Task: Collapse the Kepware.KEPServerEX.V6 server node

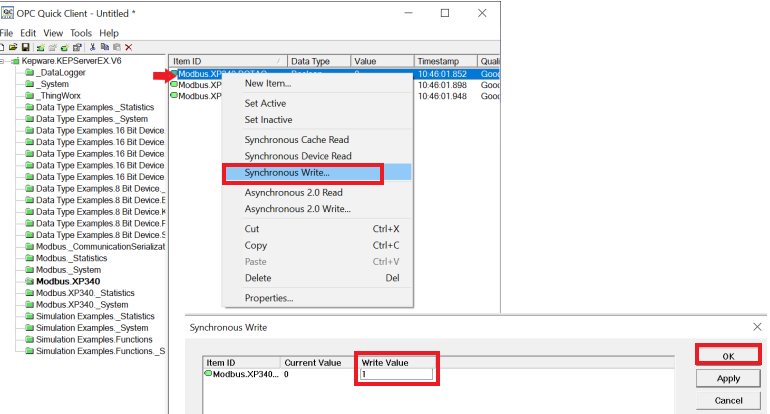Action: pos(5,61)
